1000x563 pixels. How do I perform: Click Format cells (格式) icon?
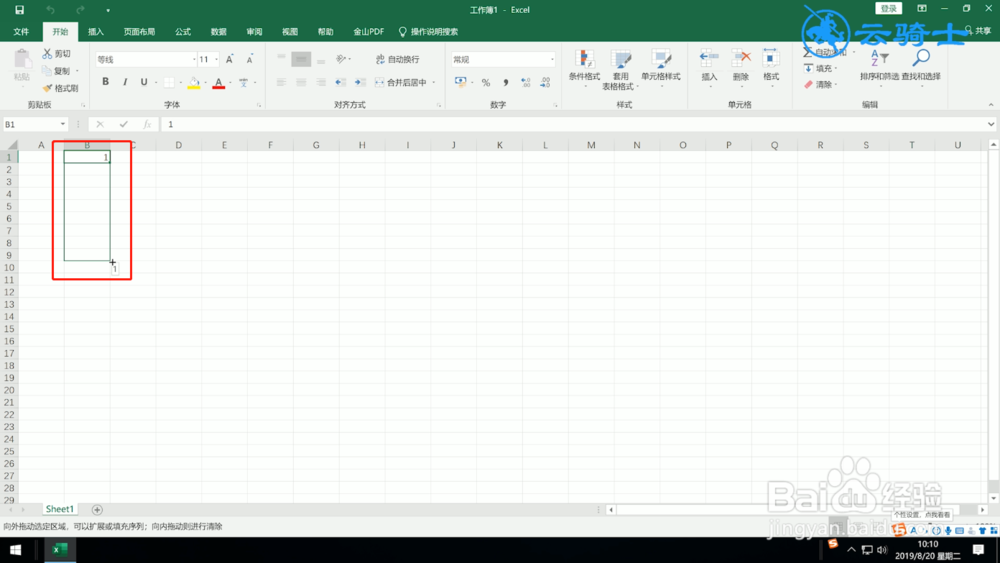pos(771,65)
